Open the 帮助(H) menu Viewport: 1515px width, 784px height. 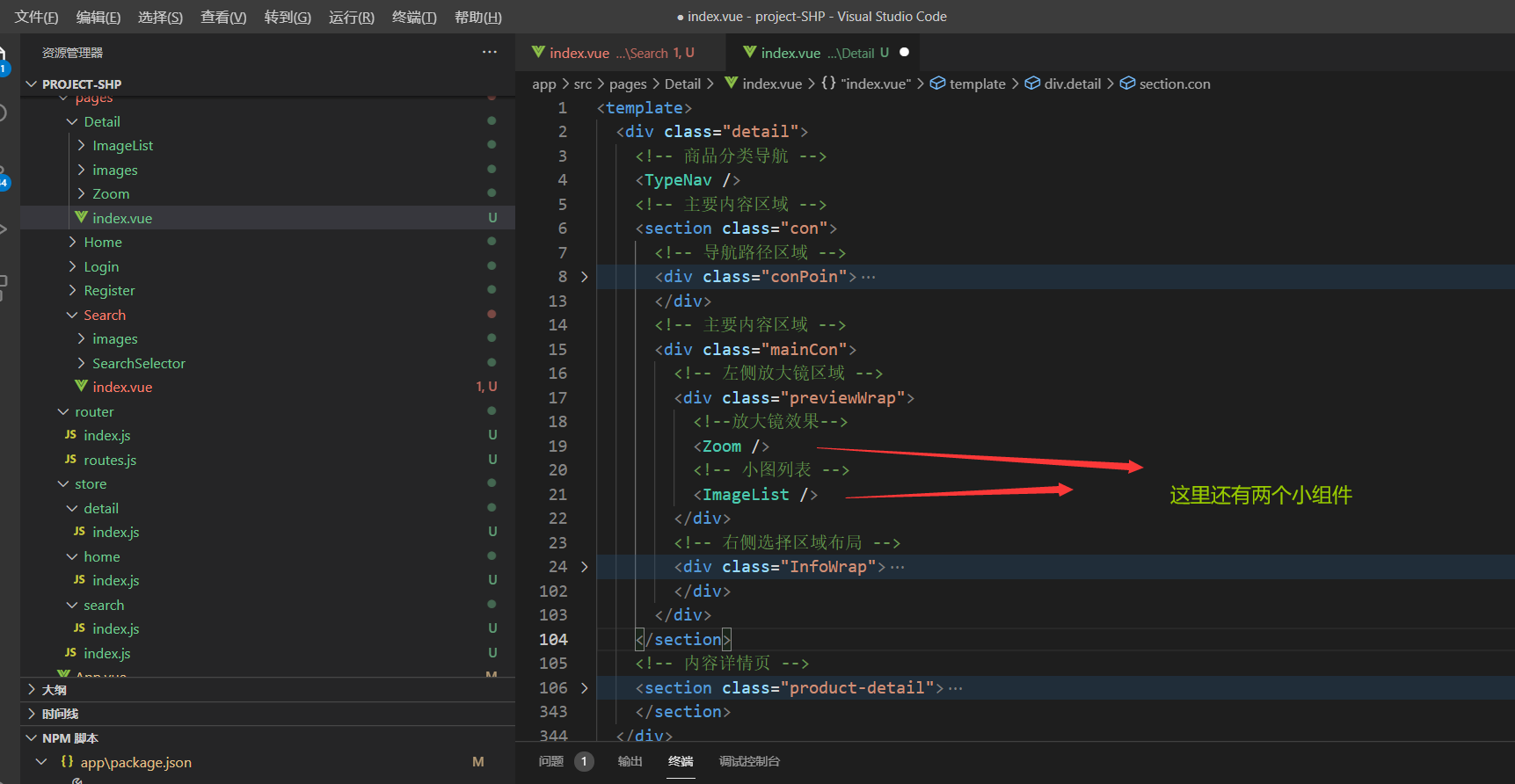pos(478,17)
